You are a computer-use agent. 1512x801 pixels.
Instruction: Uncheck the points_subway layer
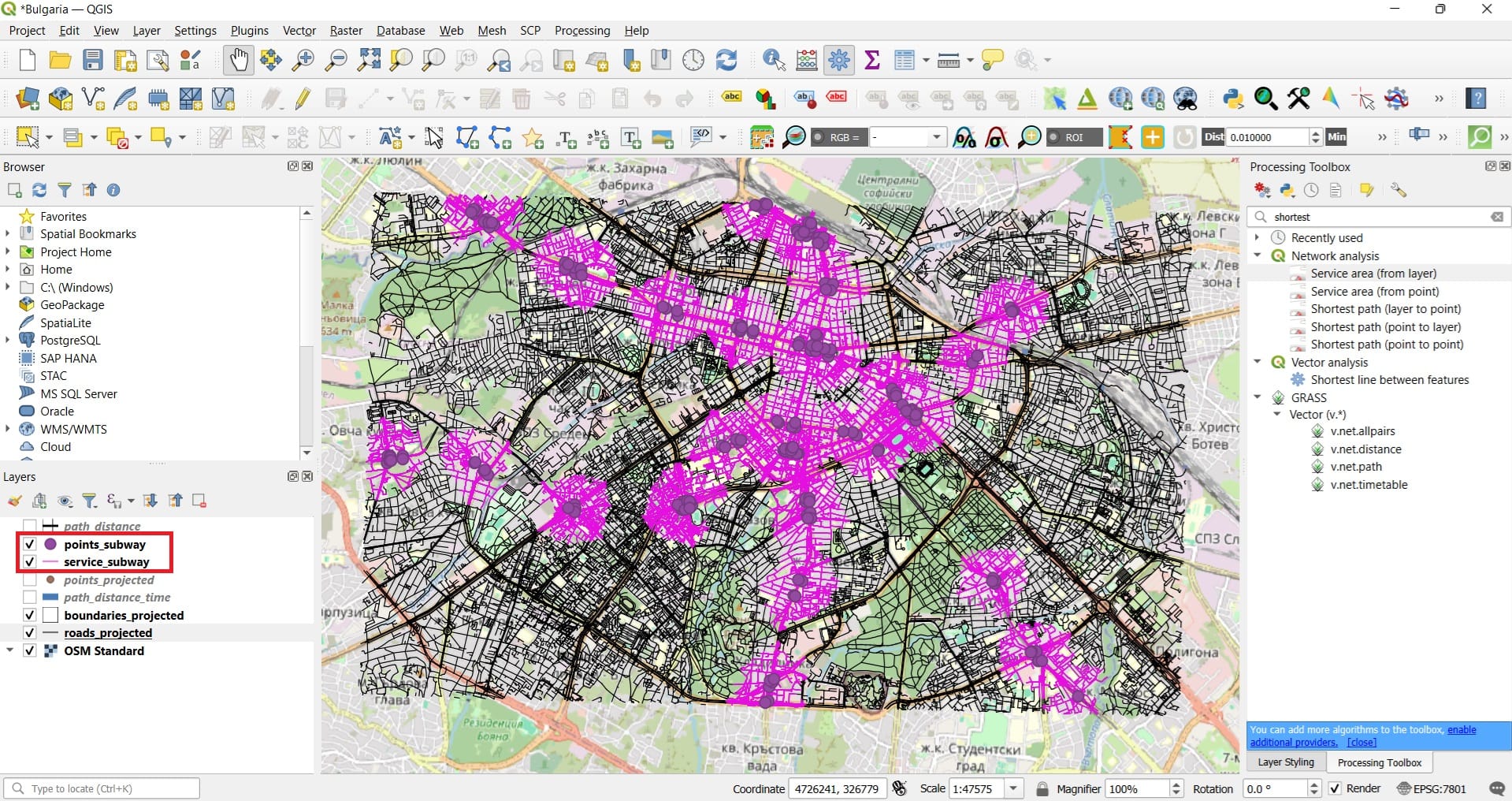[30, 544]
